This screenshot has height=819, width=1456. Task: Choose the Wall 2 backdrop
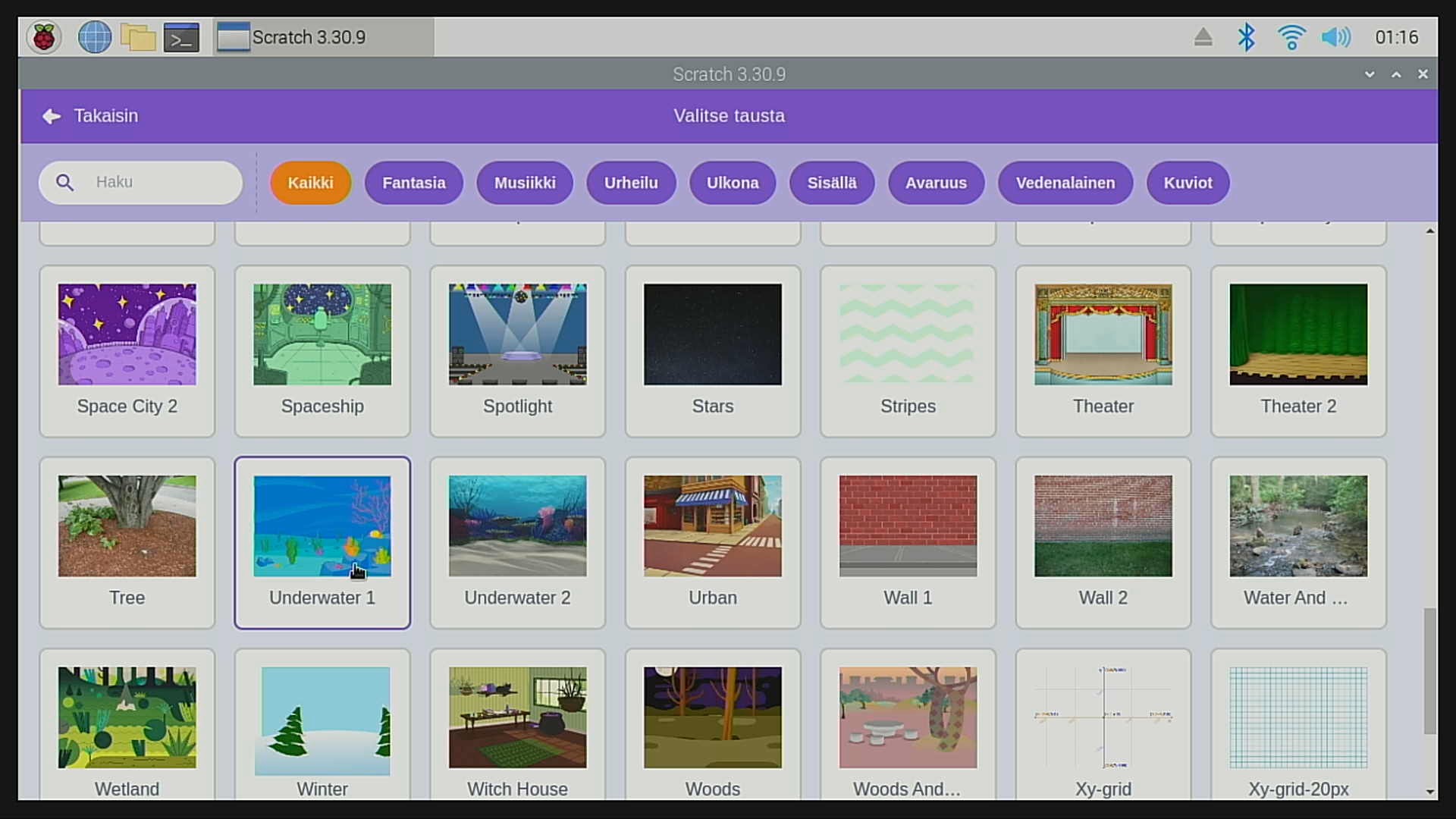point(1103,543)
